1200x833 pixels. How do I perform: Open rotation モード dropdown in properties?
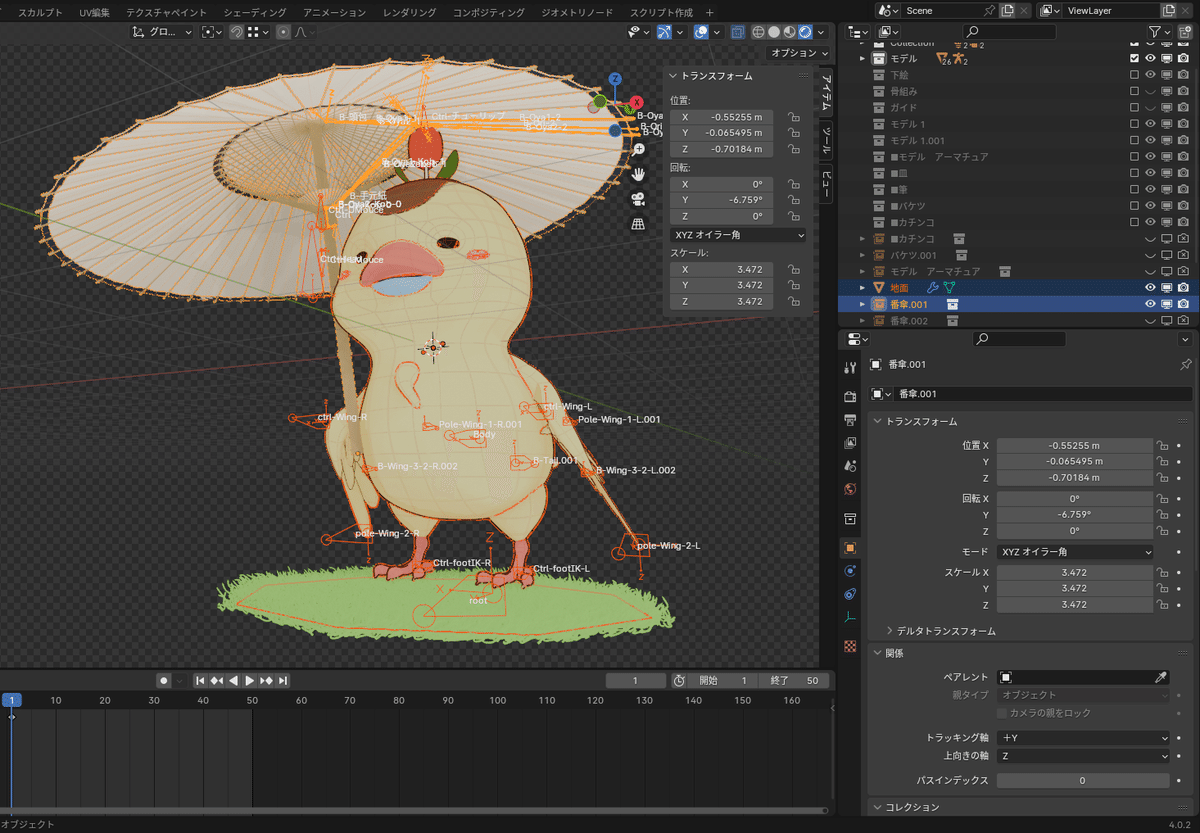pos(1074,552)
